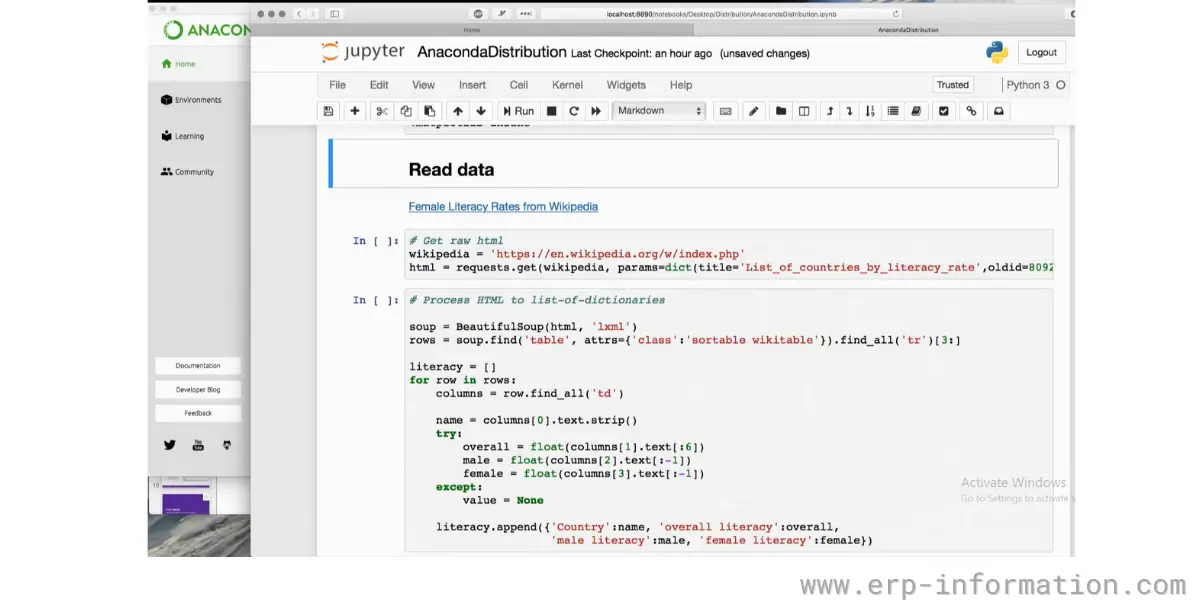Click the split columns toolbar icon

click(804, 111)
